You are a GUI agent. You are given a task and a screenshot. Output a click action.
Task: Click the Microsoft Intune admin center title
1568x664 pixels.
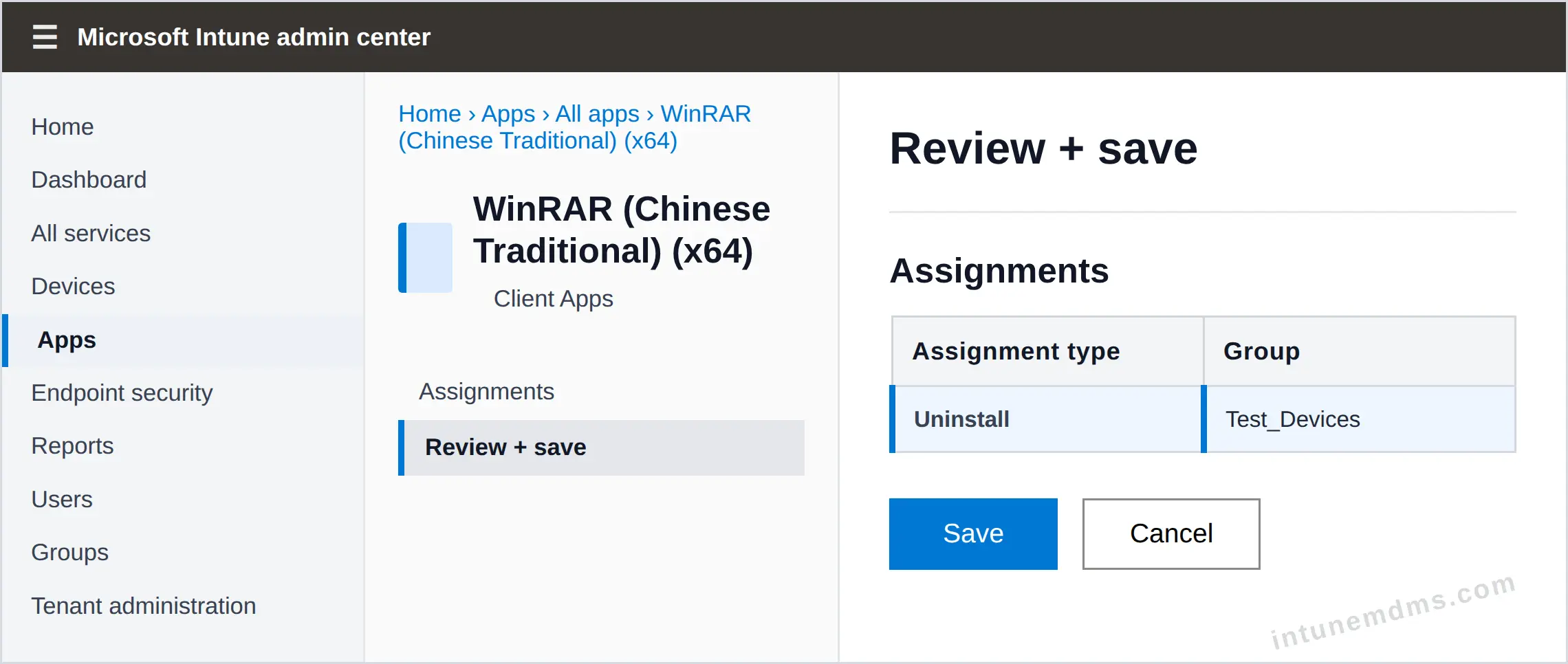(x=254, y=37)
